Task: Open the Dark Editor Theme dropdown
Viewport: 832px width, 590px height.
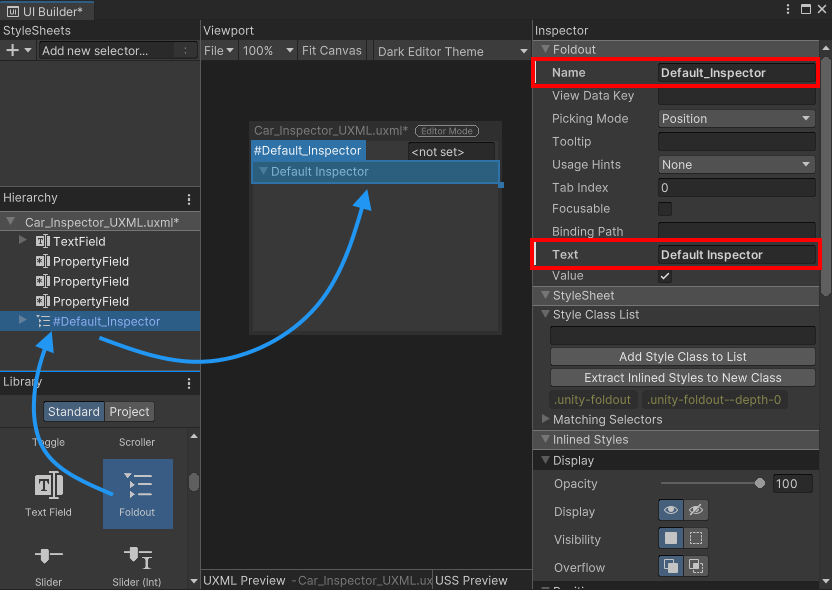Action: [450, 50]
